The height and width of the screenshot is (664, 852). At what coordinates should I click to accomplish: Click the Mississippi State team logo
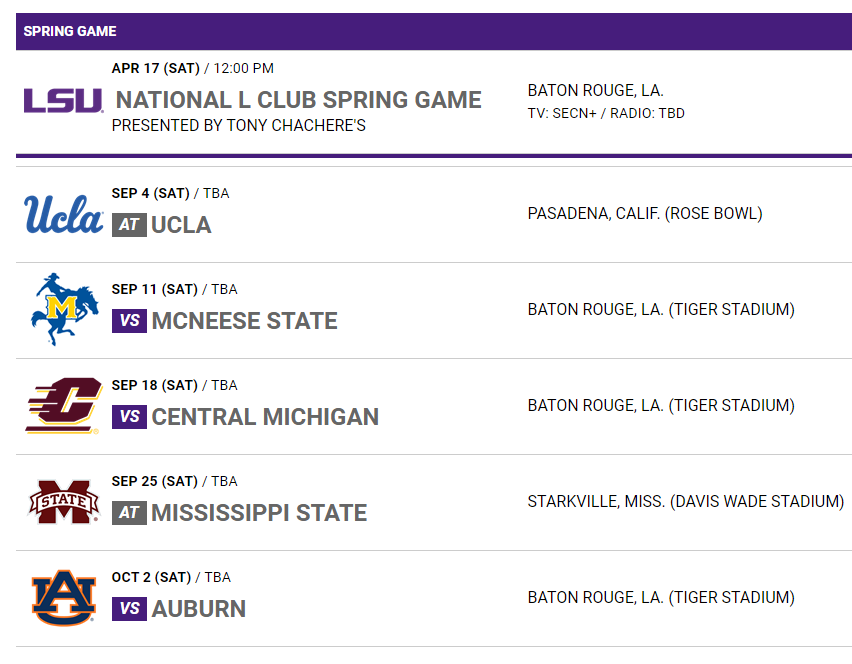tap(63, 503)
